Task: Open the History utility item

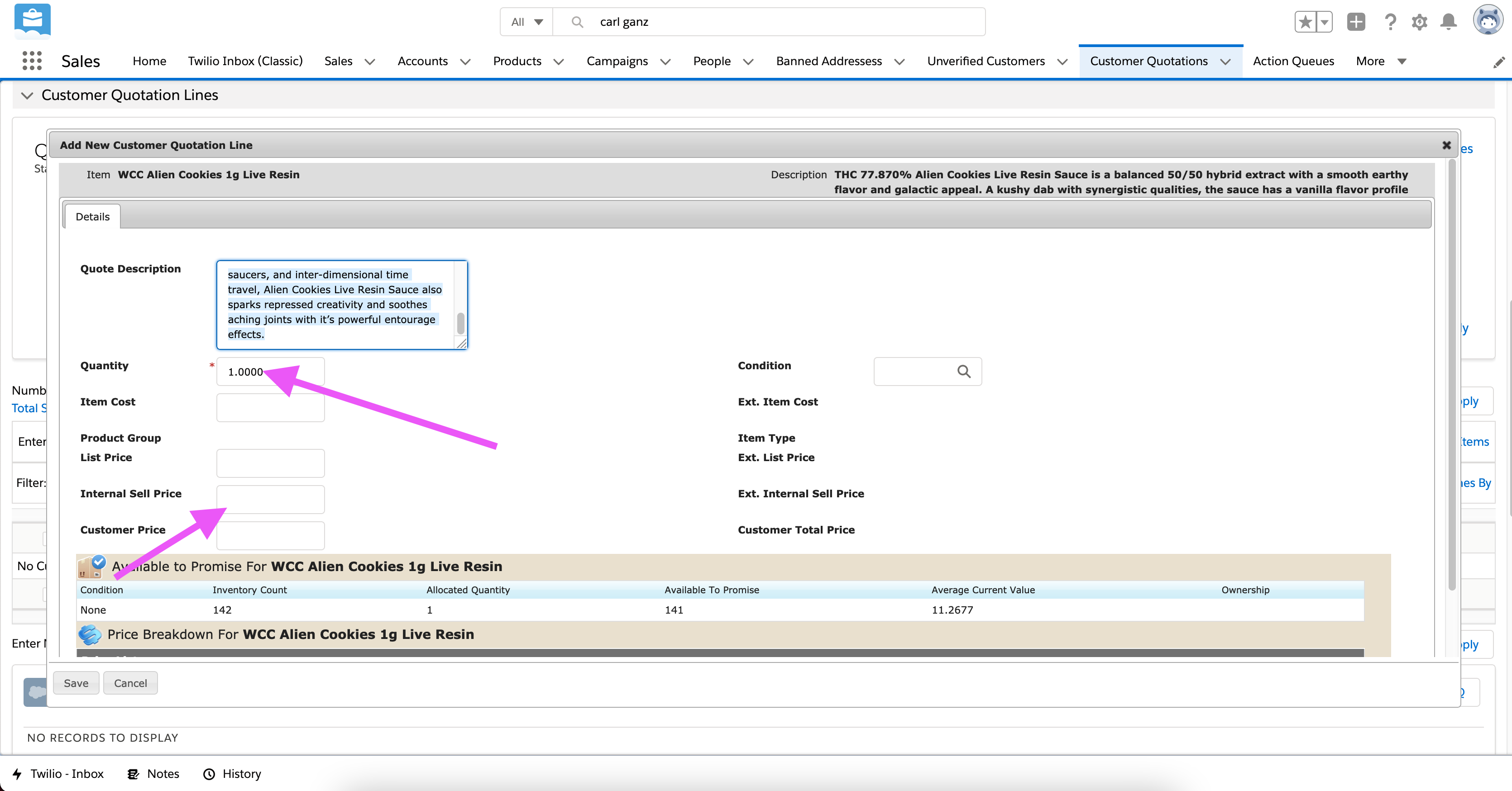Action: pyautogui.click(x=232, y=773)
